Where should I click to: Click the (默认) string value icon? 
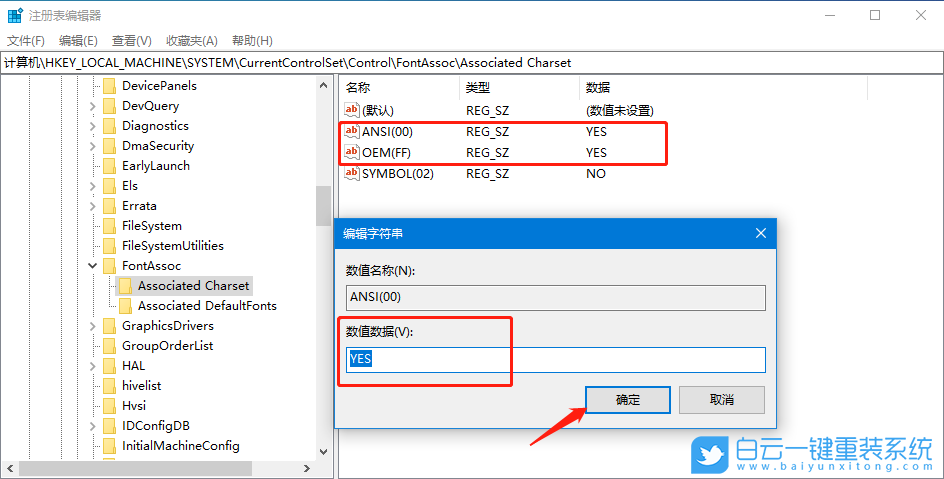pyautogui.click(x=352, y=110)
